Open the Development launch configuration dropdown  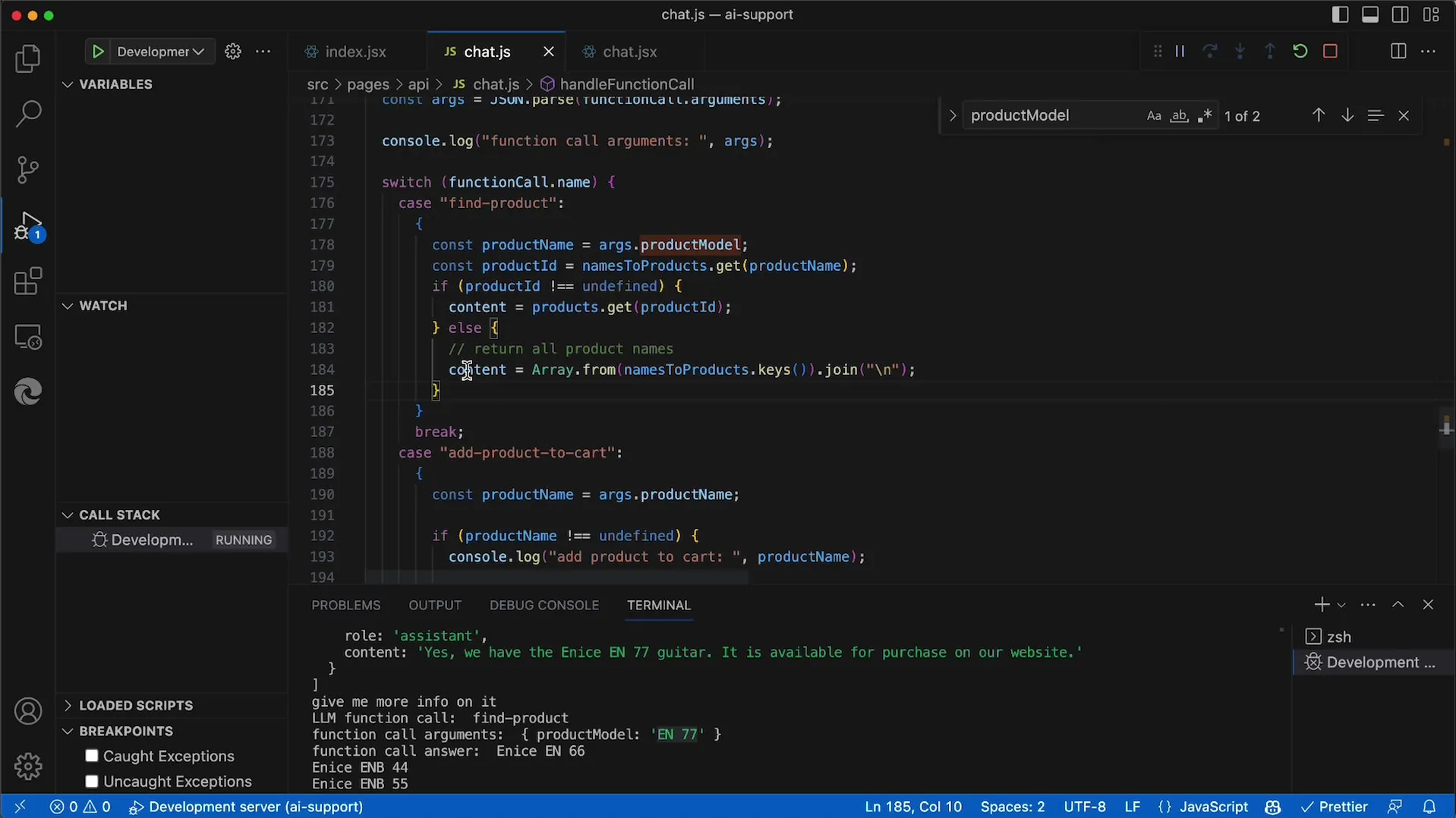tap(160, 52)
